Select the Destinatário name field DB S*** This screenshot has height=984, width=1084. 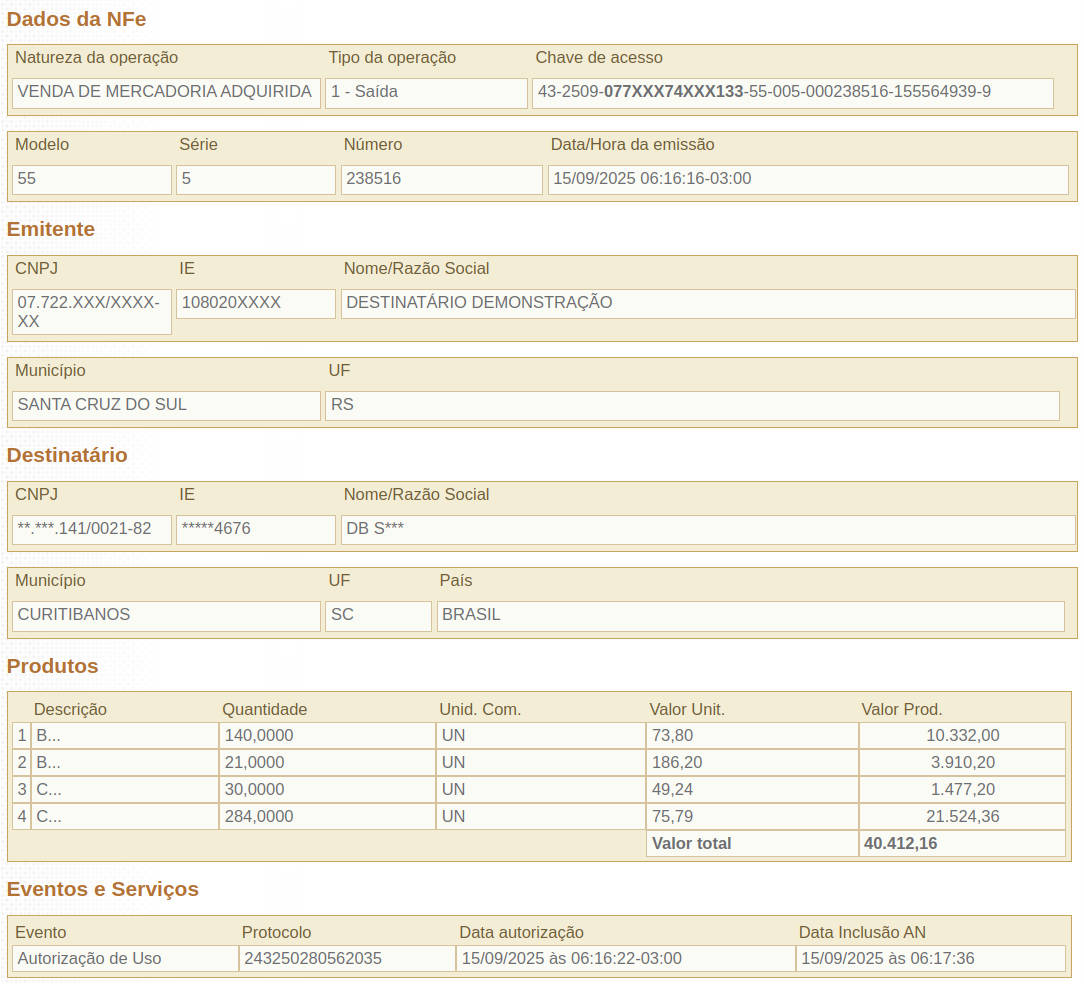(708, 529)
